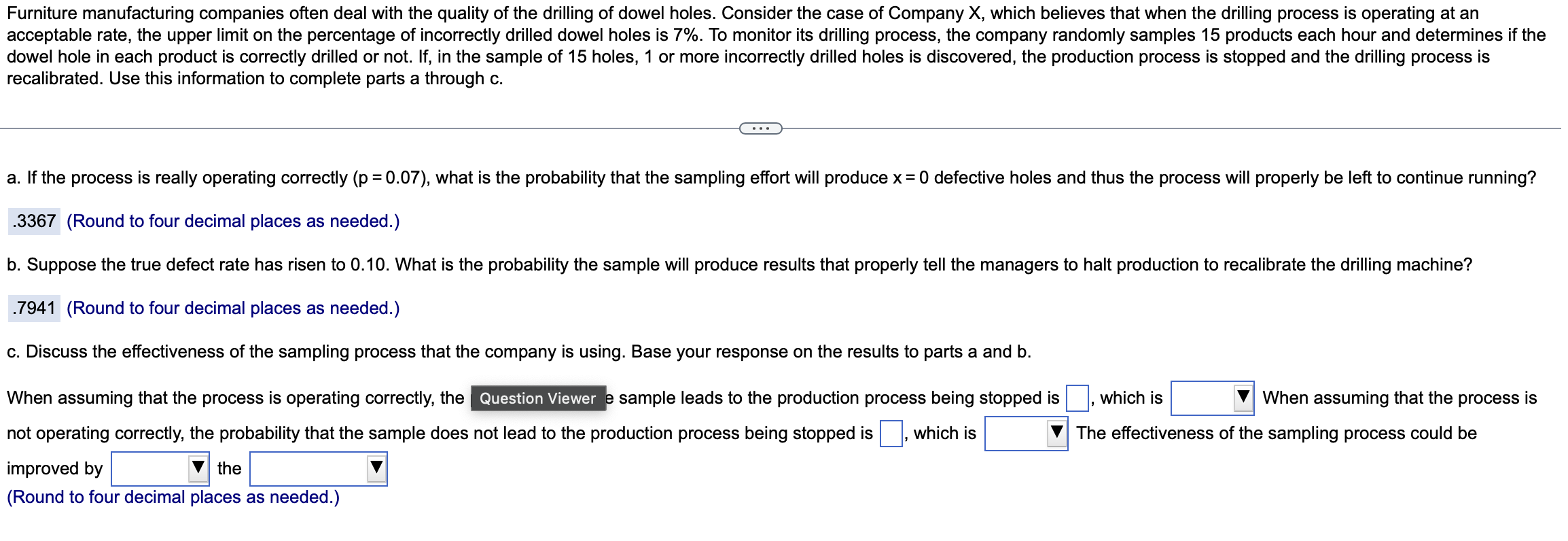This screenshot has height=541, width=1568.
Task: Click the .7941 answer field
Action: (35, 309)
